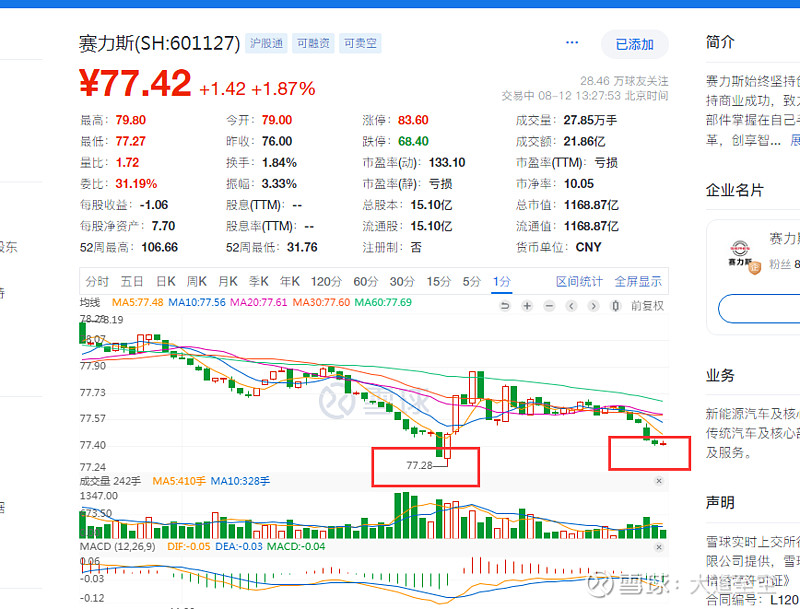Click the 简介 section heading
Image resolution: width=800 pixels, height=609 pixels.
(720, 42)
